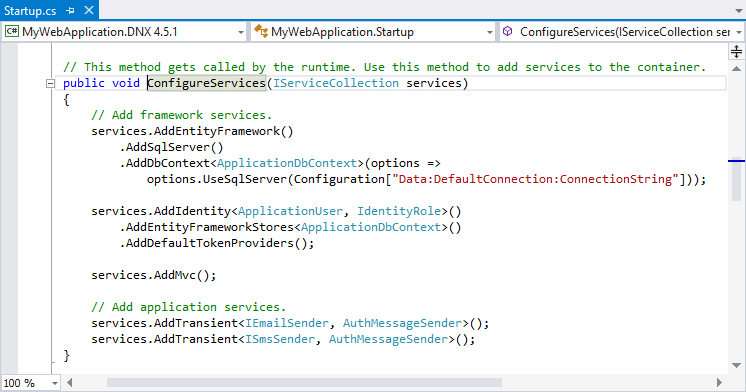746x392 pixels.
Task: Click the ConfigureServices method cube icon
Action: (x=508, y=31)
